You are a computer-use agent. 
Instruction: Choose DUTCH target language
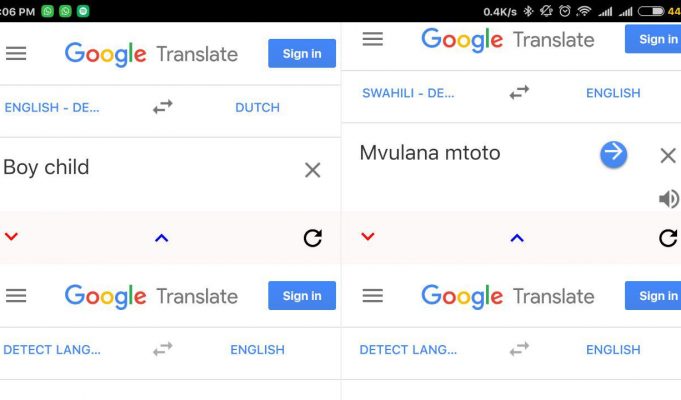click(258, 107)
